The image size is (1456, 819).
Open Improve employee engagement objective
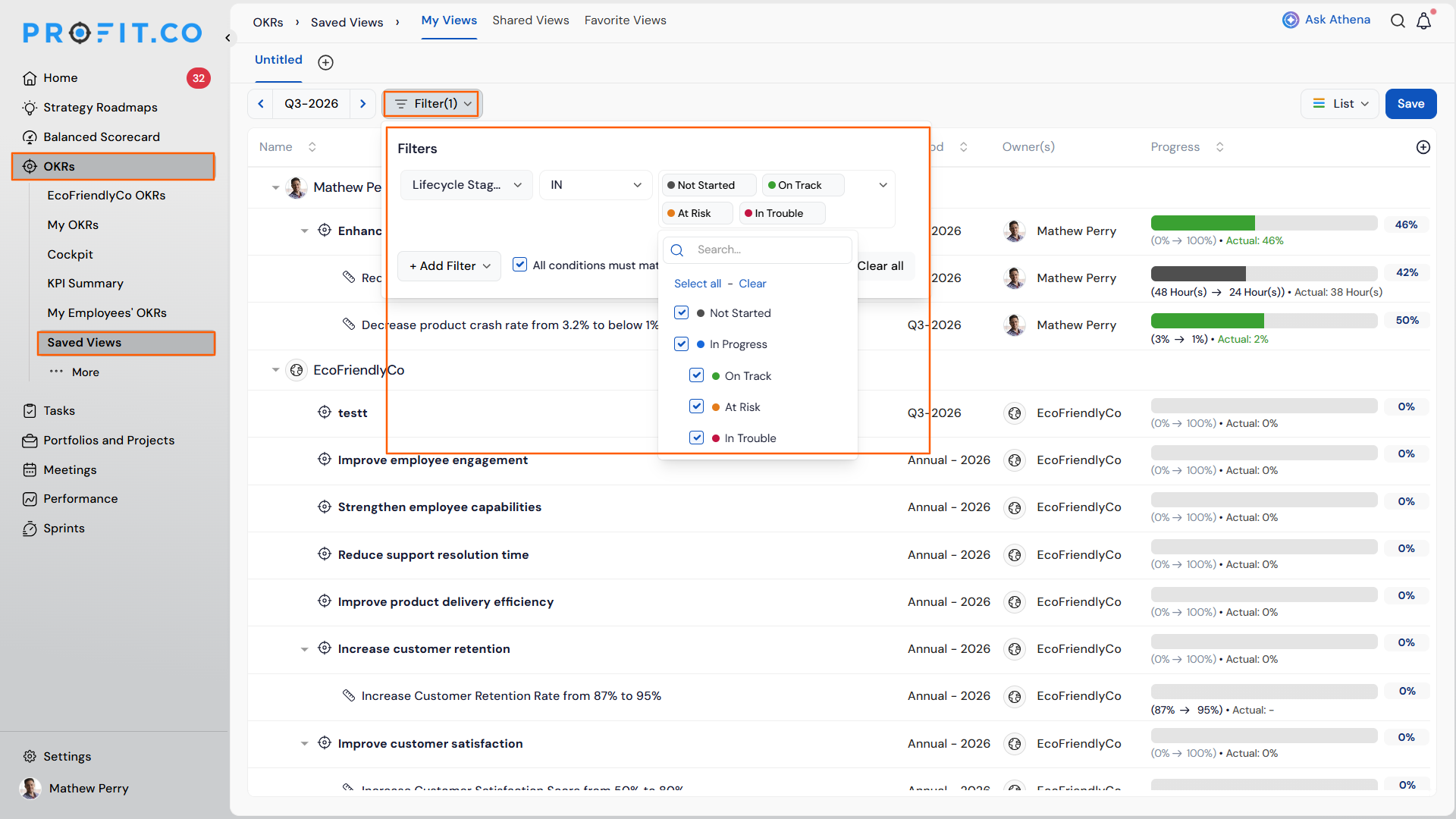pos(433,460)
